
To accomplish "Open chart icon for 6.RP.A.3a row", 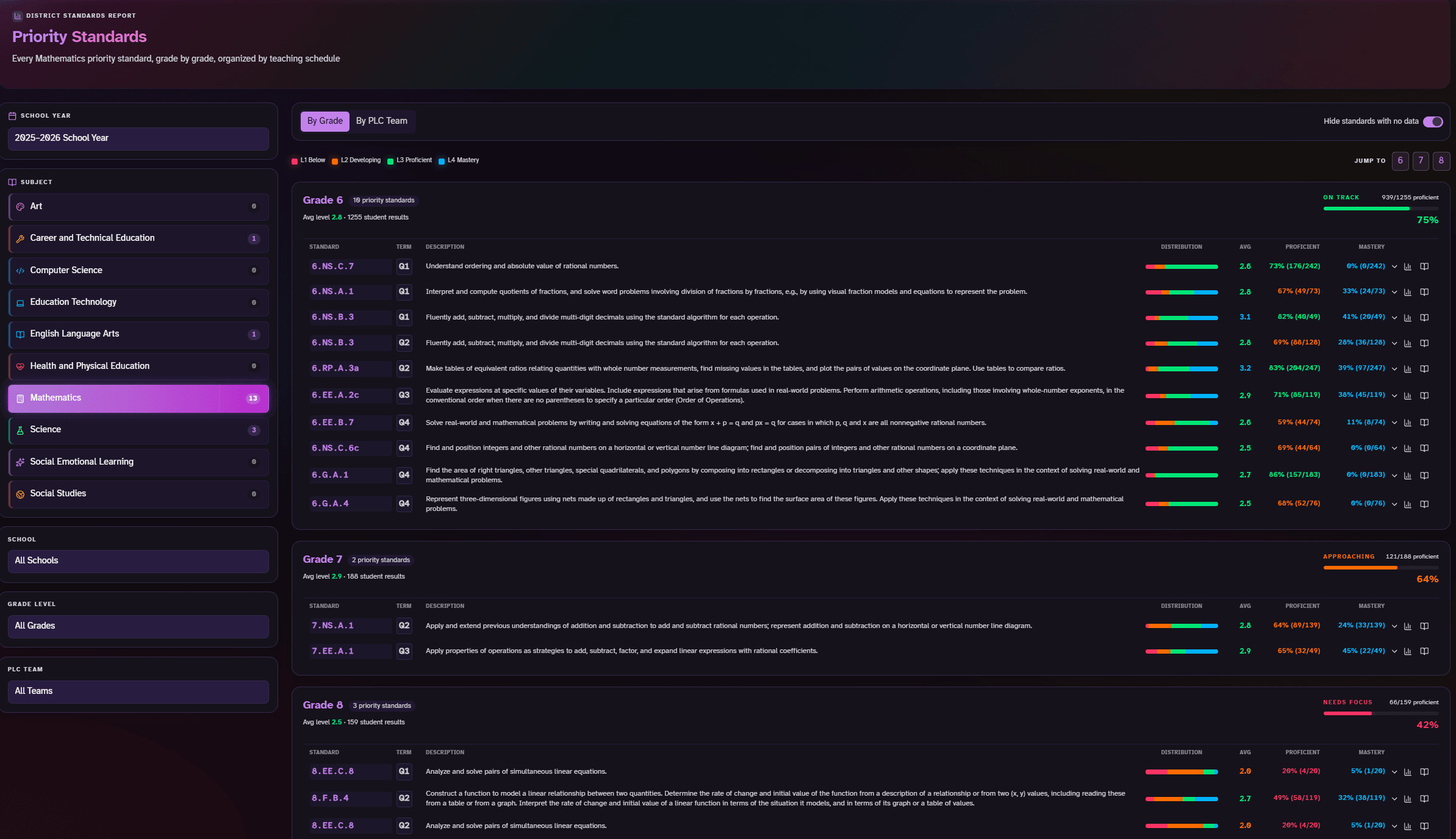I will (1408, 369).
